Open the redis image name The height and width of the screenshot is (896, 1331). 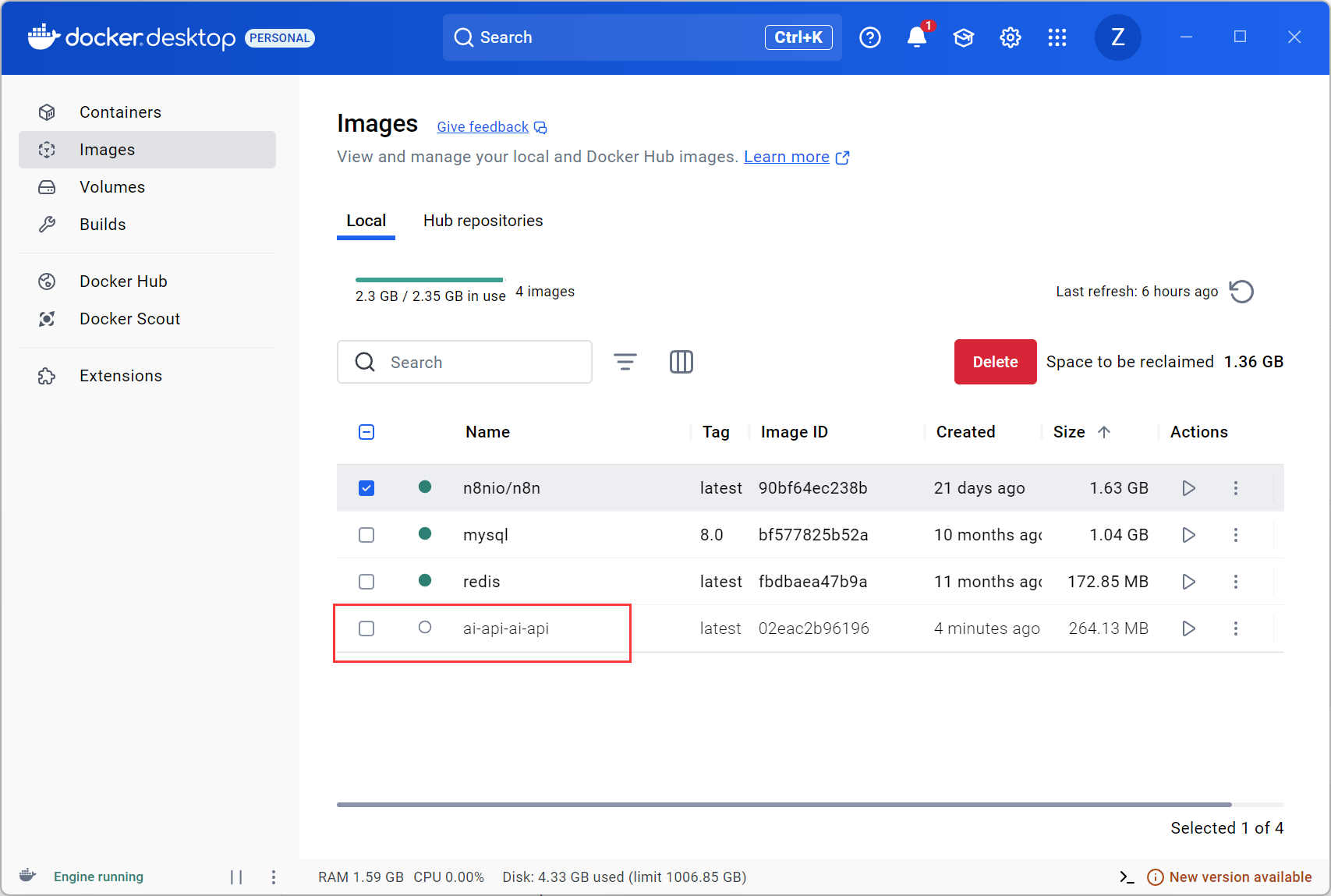(482, 582)
